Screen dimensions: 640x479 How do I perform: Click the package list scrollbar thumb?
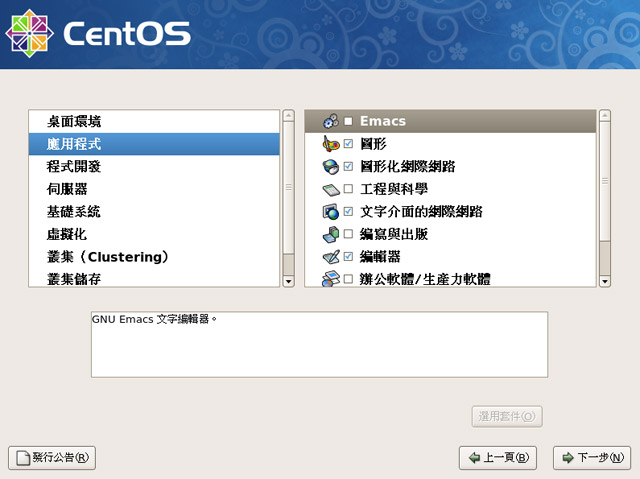[604, 181]
